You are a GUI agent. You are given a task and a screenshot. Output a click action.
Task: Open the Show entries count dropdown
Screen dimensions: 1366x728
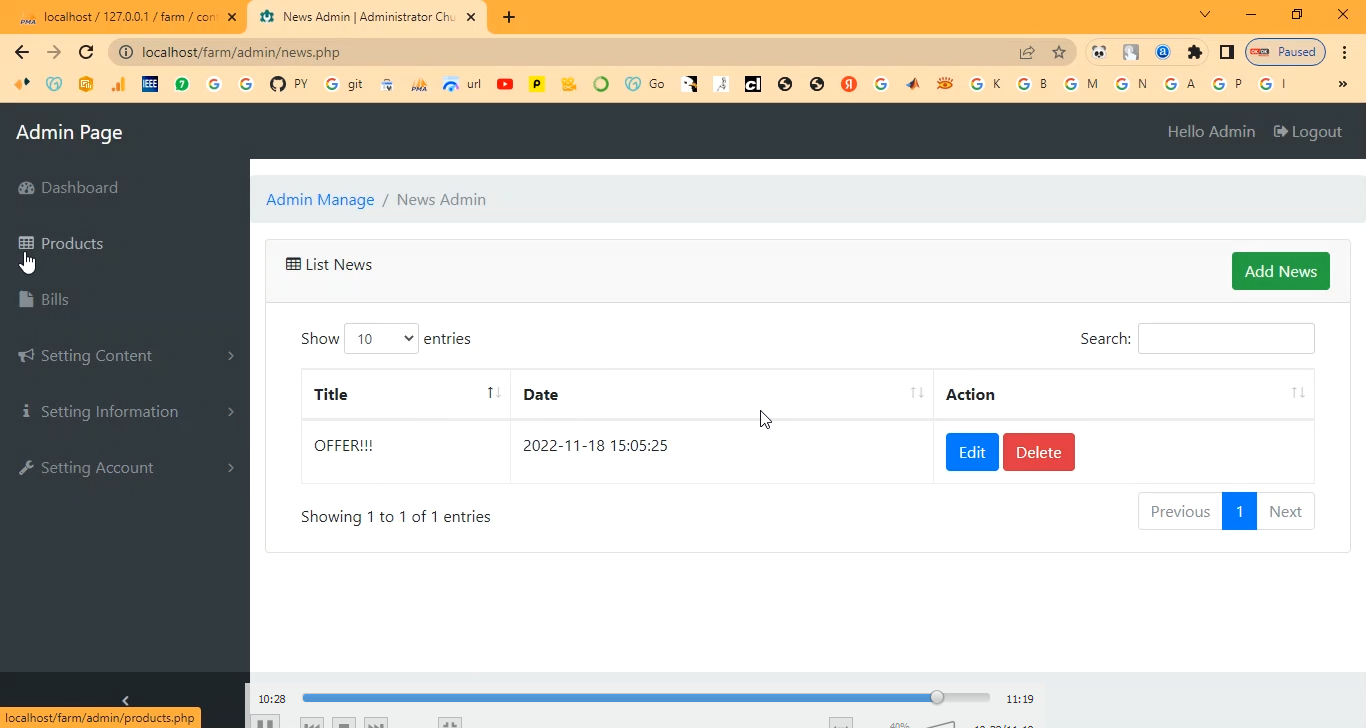click(x=381, y=339)
